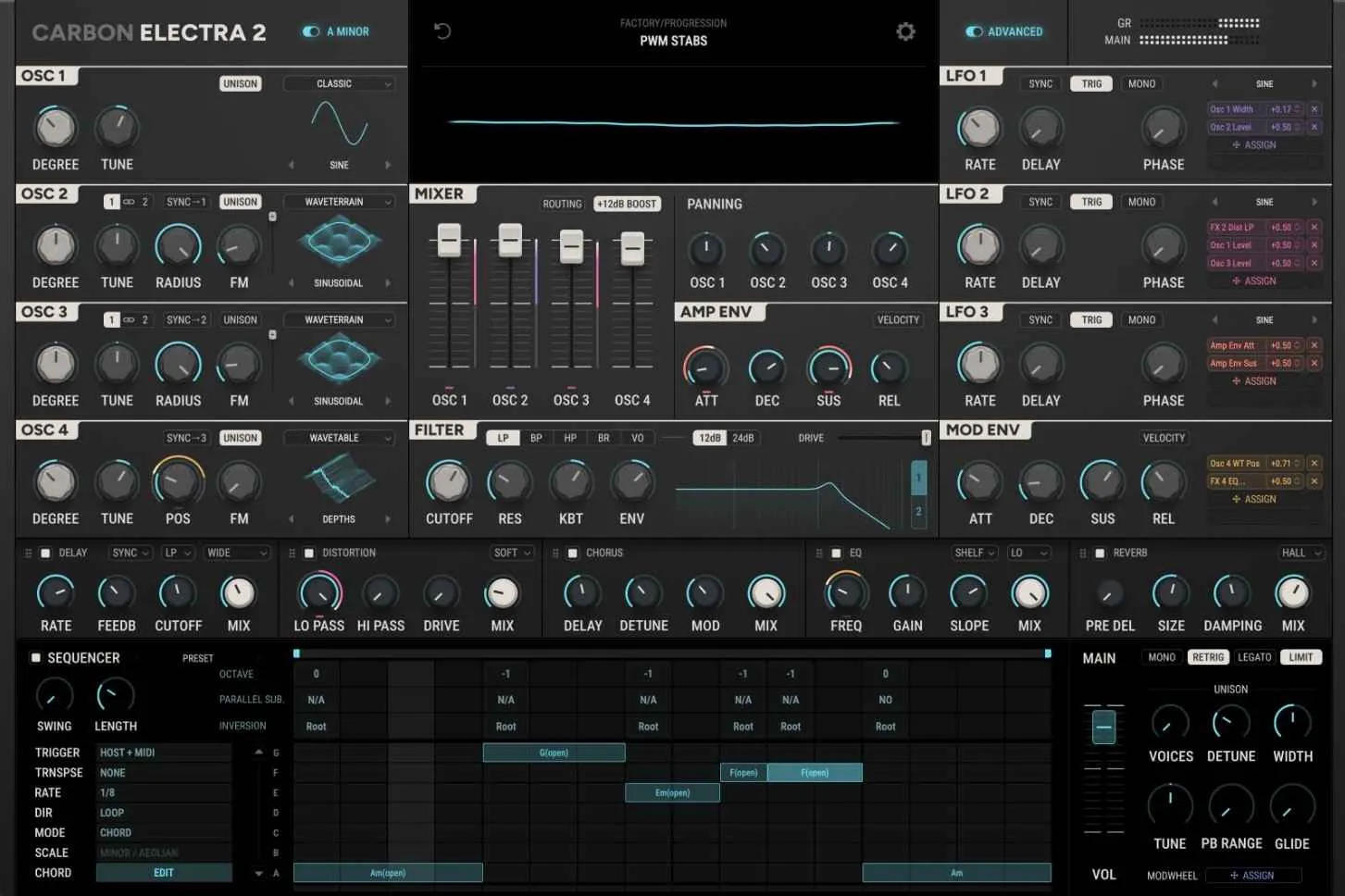Select the BP filter type tab

(x=536, y=438)
